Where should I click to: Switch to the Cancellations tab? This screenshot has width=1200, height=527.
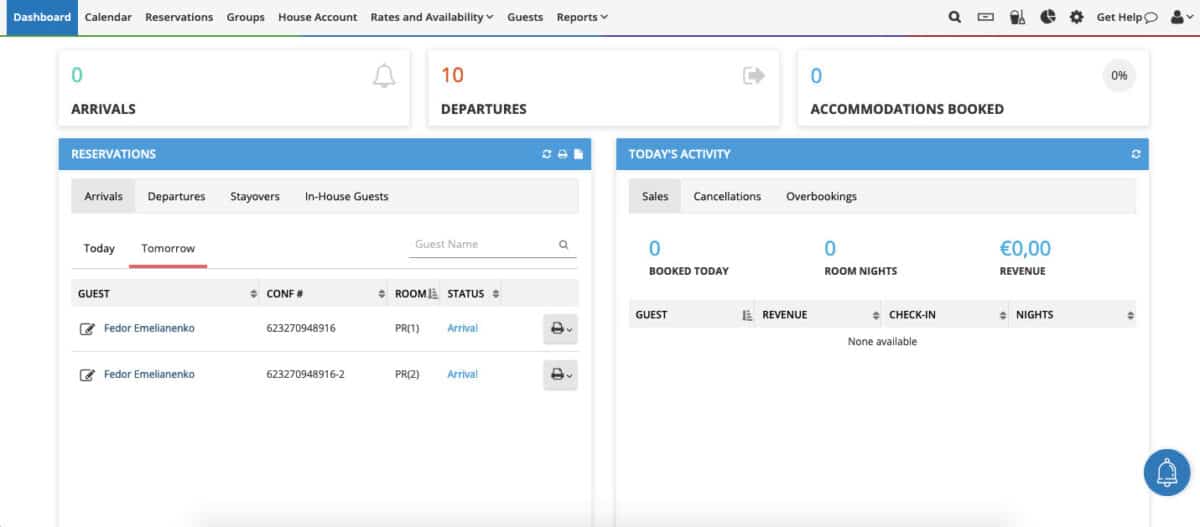coord(727,196)
